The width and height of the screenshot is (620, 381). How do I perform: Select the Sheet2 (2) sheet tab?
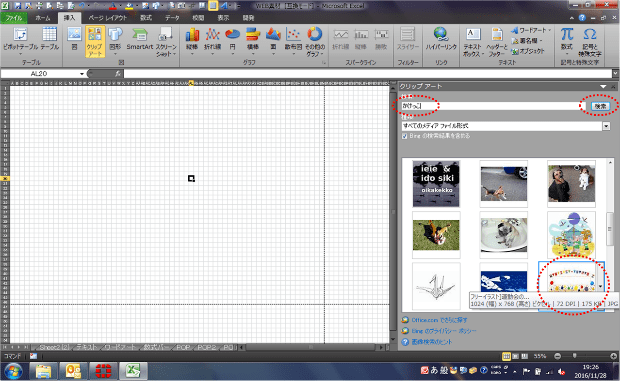click(x=54, y=347)
